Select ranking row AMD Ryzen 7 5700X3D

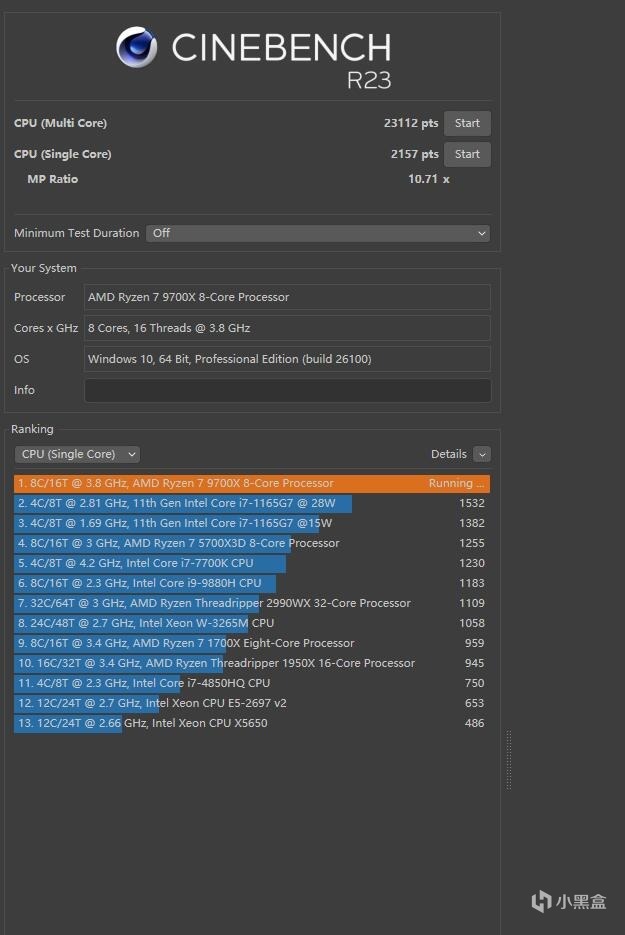[252, 543]
